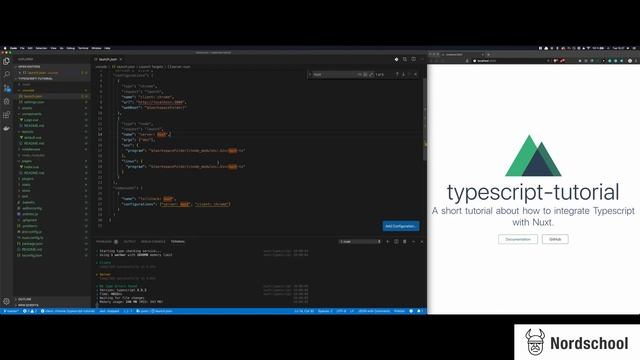Open the Terminal menu in menu bar
Viewport: 640px width, 360px height.
[83, 48]
